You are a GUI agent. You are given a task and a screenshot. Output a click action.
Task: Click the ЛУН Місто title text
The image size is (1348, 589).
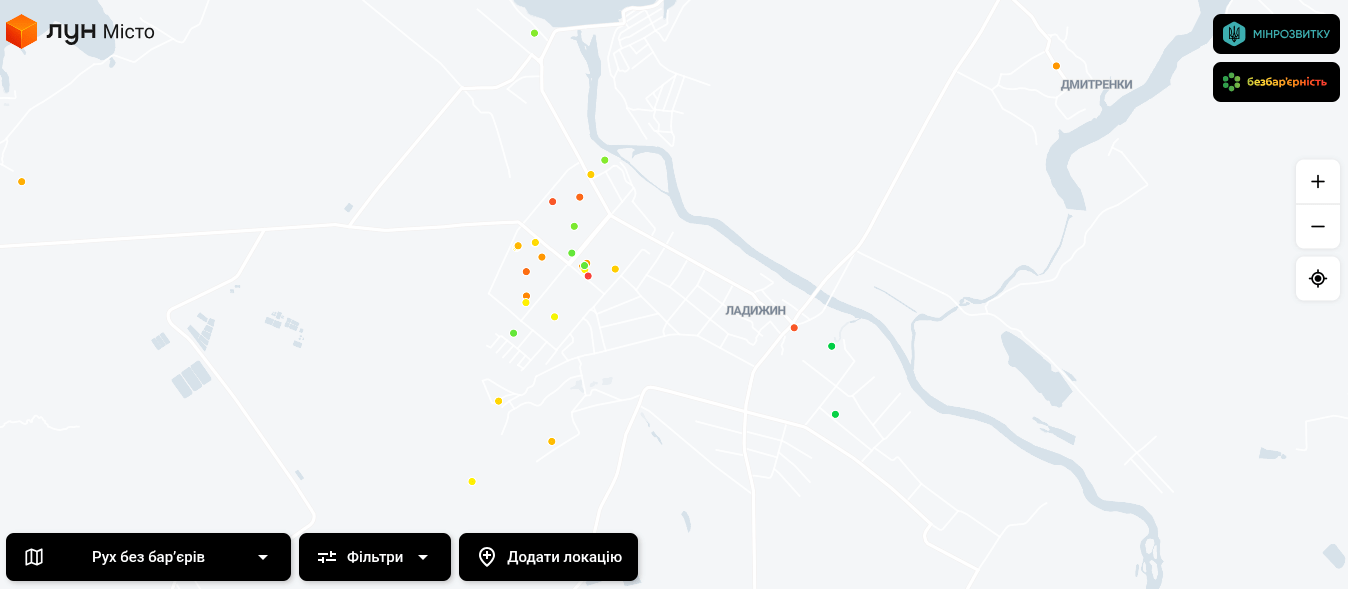click(101, 32)
